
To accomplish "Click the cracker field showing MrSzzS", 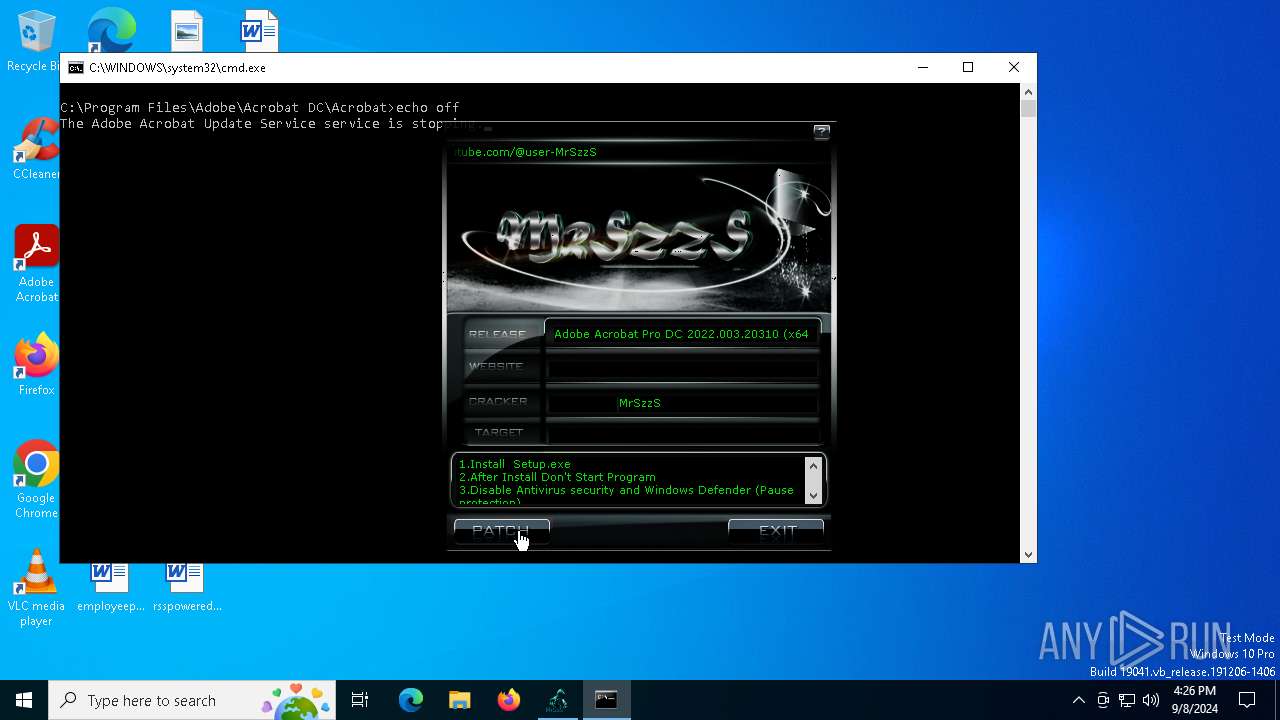I will click(682, 402).
